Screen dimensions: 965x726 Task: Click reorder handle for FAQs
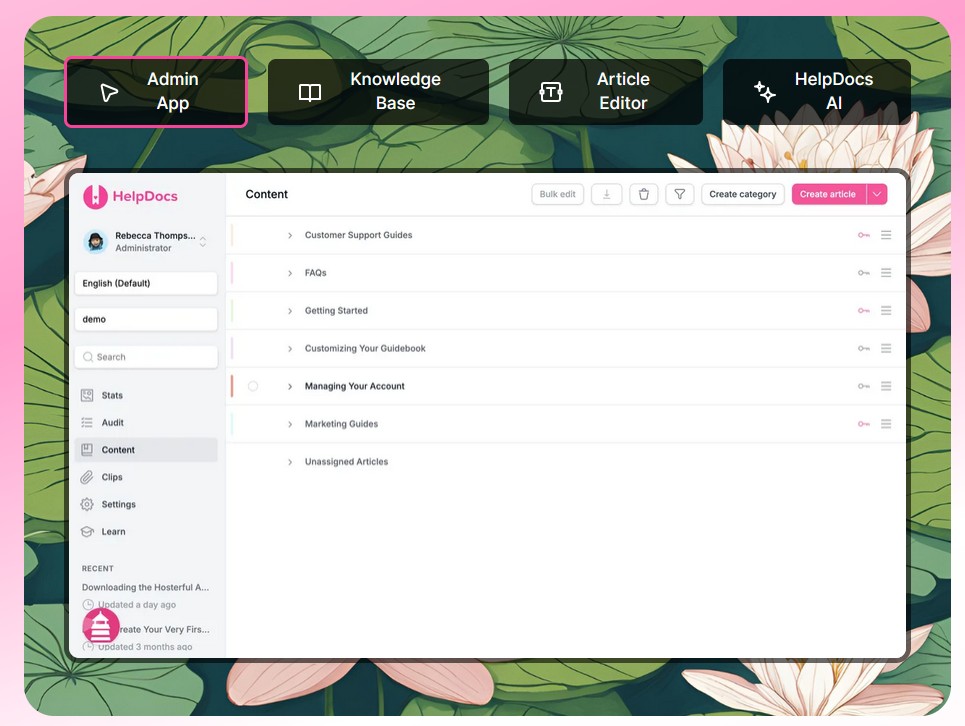(x=886, y=273)
